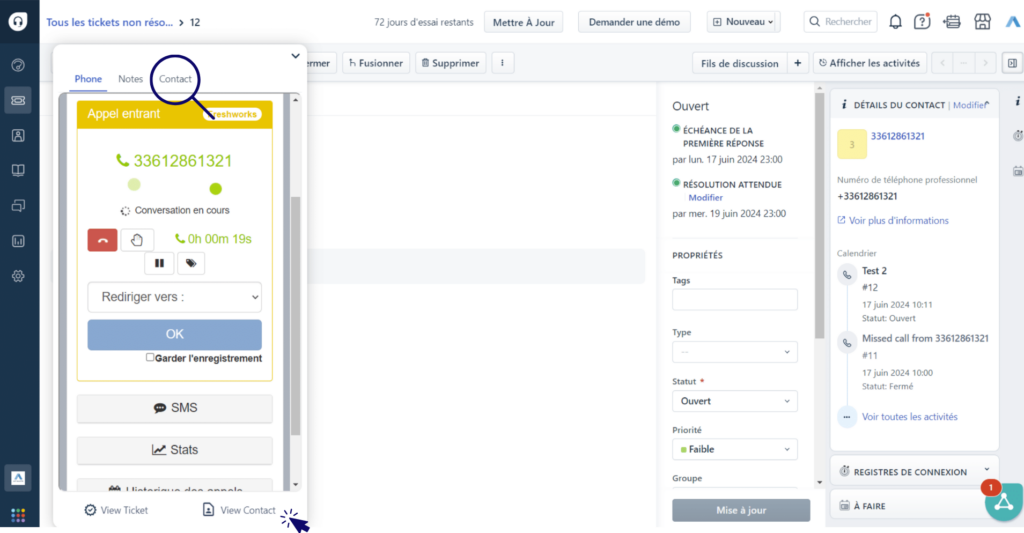
Task: Open the SMS button
Action: click(x=174, y=408)
